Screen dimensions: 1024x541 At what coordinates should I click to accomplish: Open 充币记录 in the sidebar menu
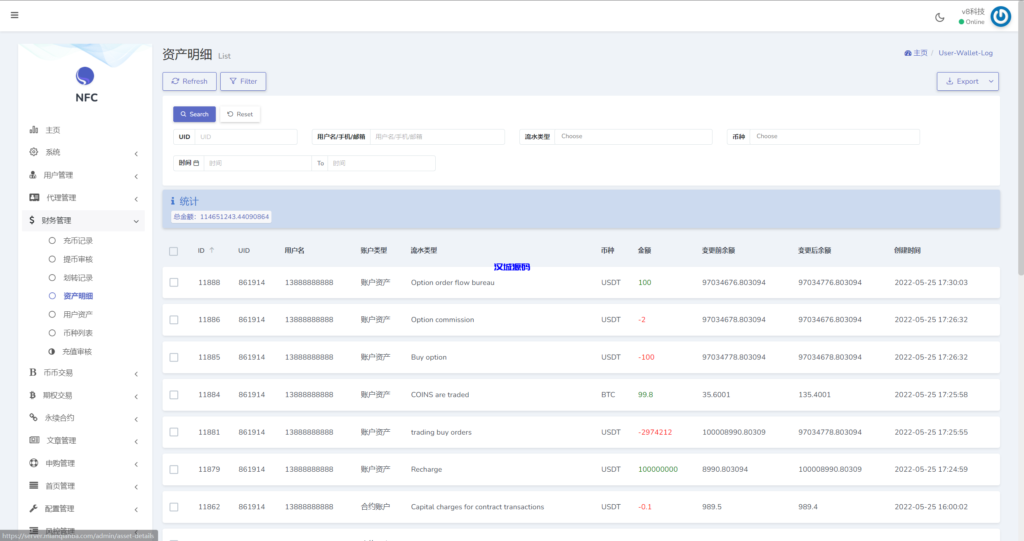(77, 241)
